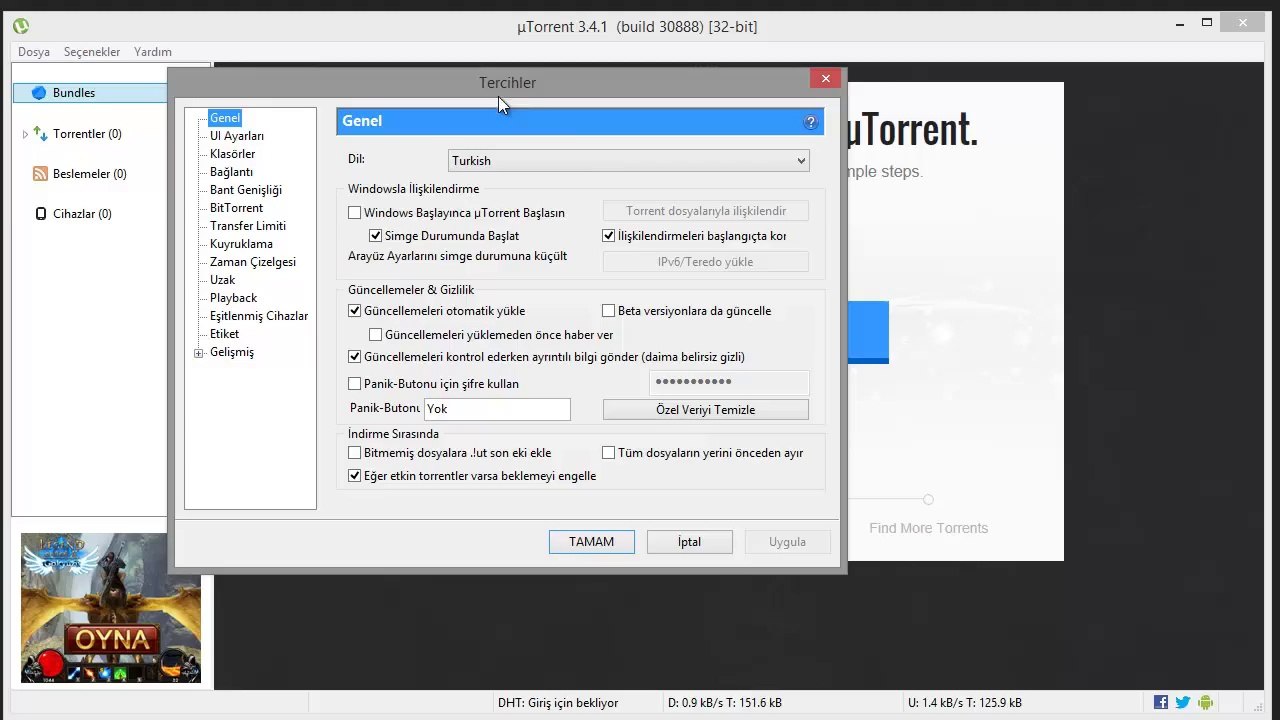Select UI Ayarları in the preferences tree

click(x=237, y=136)
